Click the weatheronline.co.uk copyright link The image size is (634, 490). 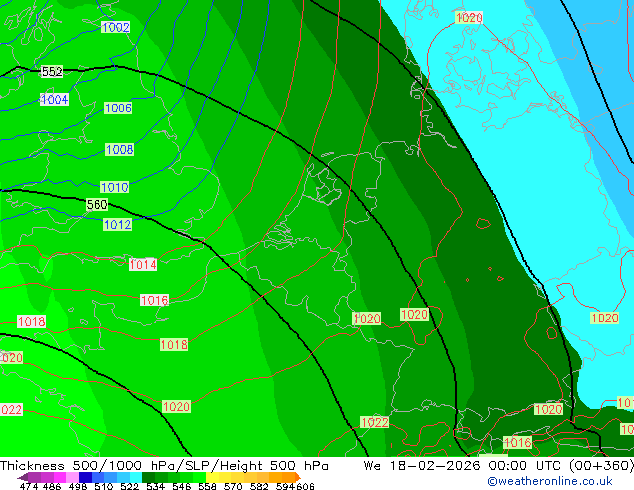[550, 481]
